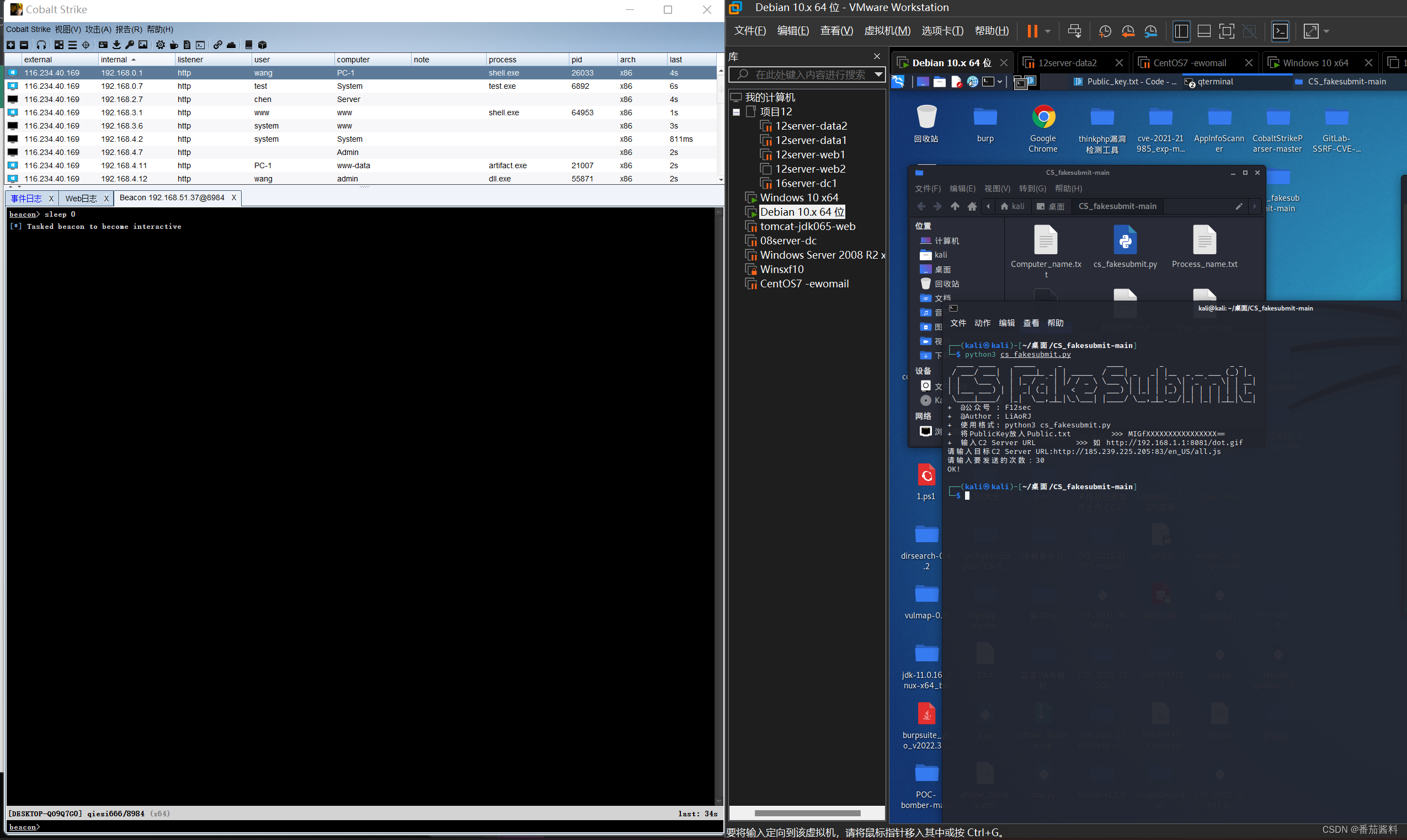Open the dropdown arrow beside the pause button
1407x840 pixels.
tap(1047, 31)
